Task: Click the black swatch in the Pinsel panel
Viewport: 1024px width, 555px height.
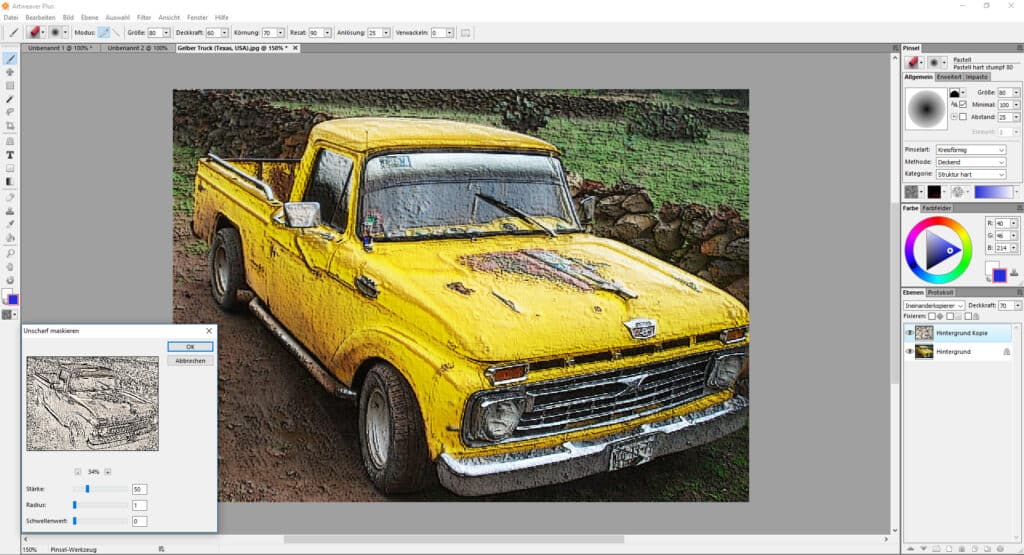Action: coord(934,192)
